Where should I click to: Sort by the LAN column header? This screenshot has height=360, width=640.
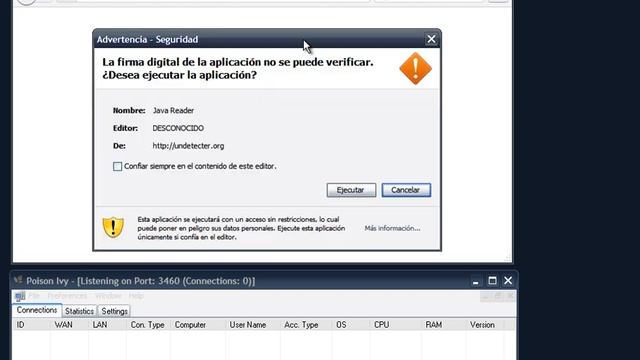pos(107,325)
